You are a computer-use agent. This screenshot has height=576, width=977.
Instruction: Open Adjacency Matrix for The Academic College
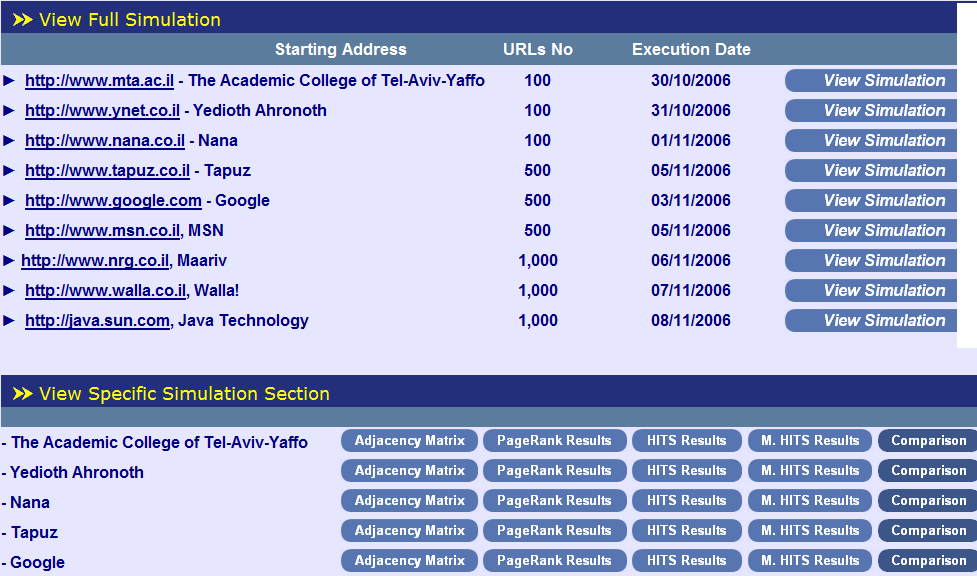point(409,441)
